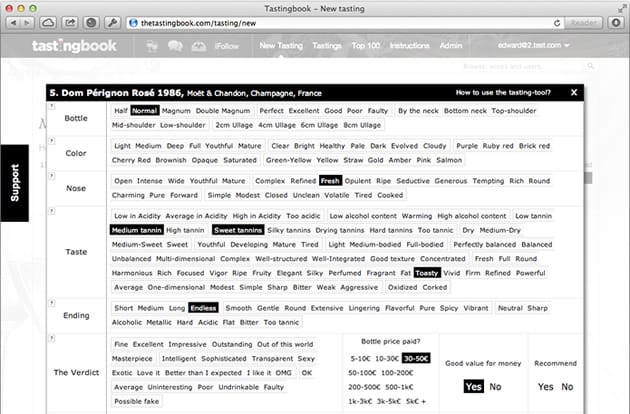630x414 pixels.
Task: Focus the Safari address bar
Action: pos(341,23)
